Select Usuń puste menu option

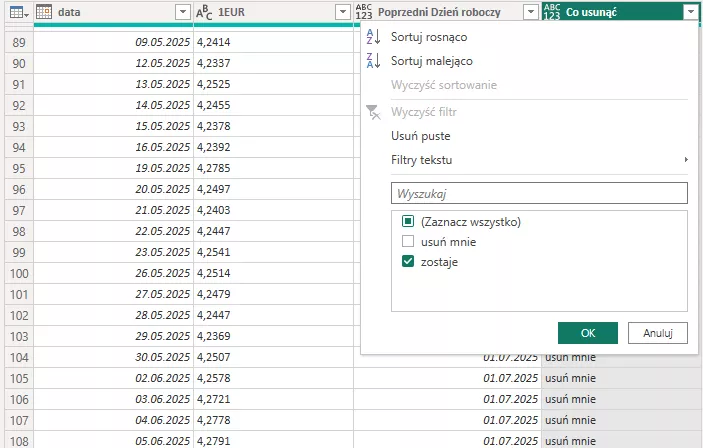[420, 136]
